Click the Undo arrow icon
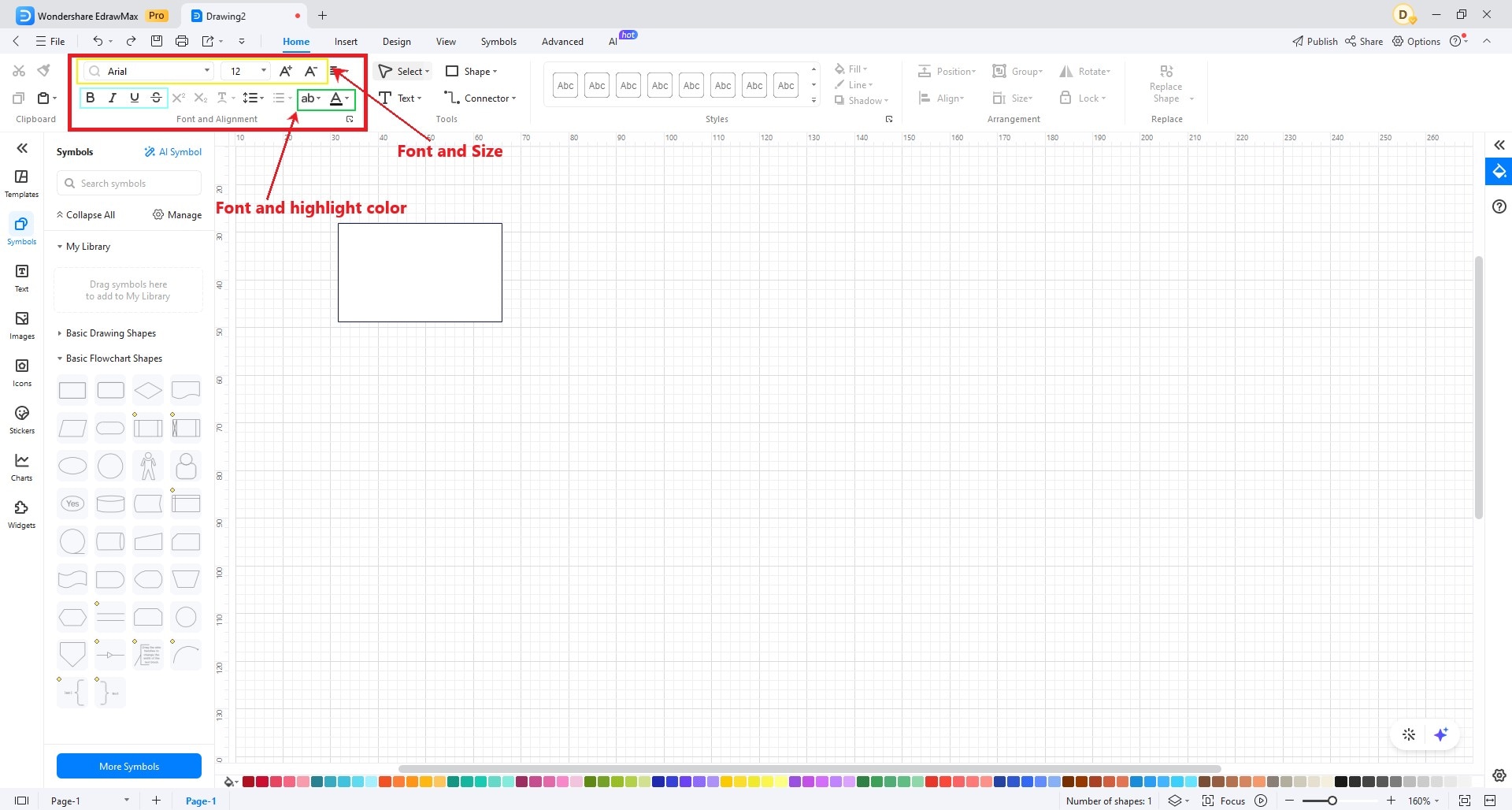Image resolution: width=1512 pixels, height=810 pixels. click(98, 41)
